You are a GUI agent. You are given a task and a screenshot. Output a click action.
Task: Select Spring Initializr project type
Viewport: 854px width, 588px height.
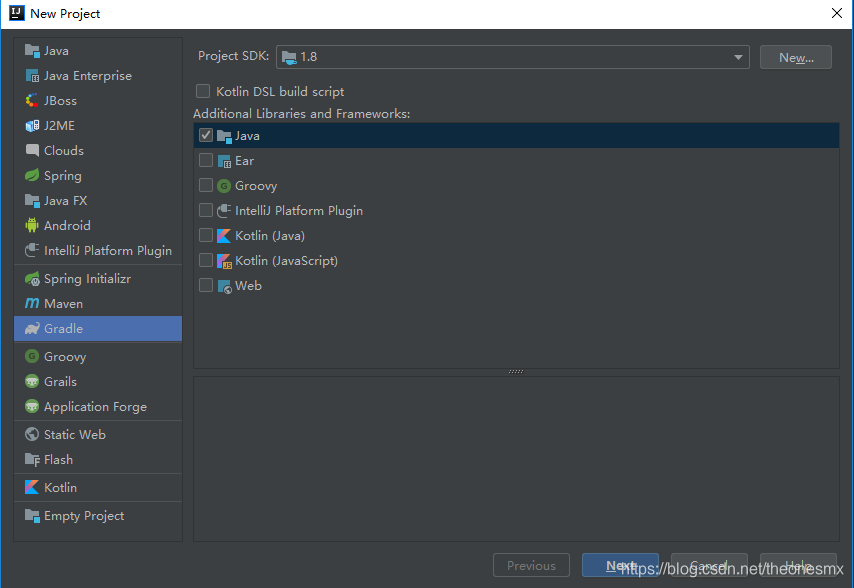coord(98,279)
